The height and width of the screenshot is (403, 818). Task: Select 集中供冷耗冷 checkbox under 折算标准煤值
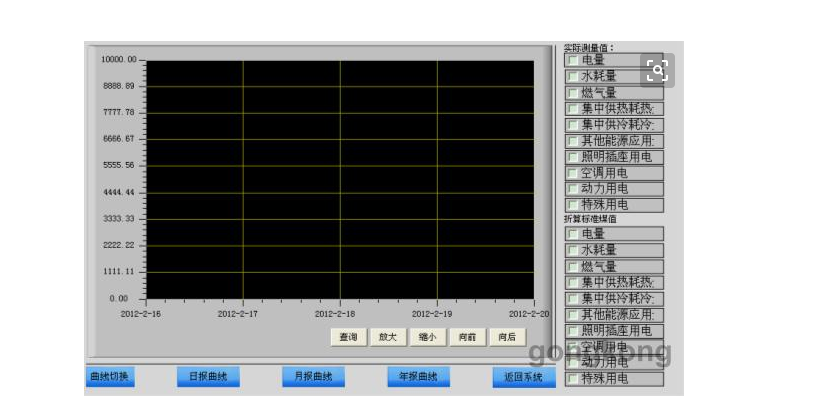click(x=573, y=299)
